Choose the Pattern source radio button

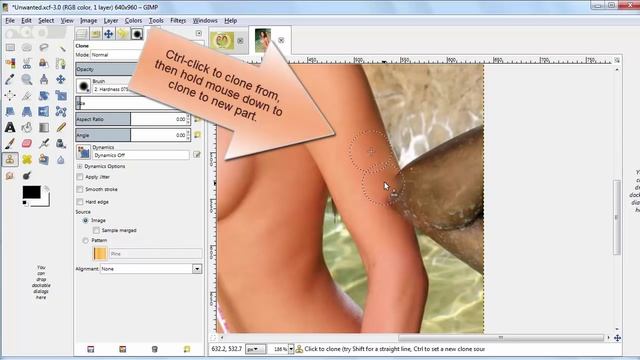85,240
